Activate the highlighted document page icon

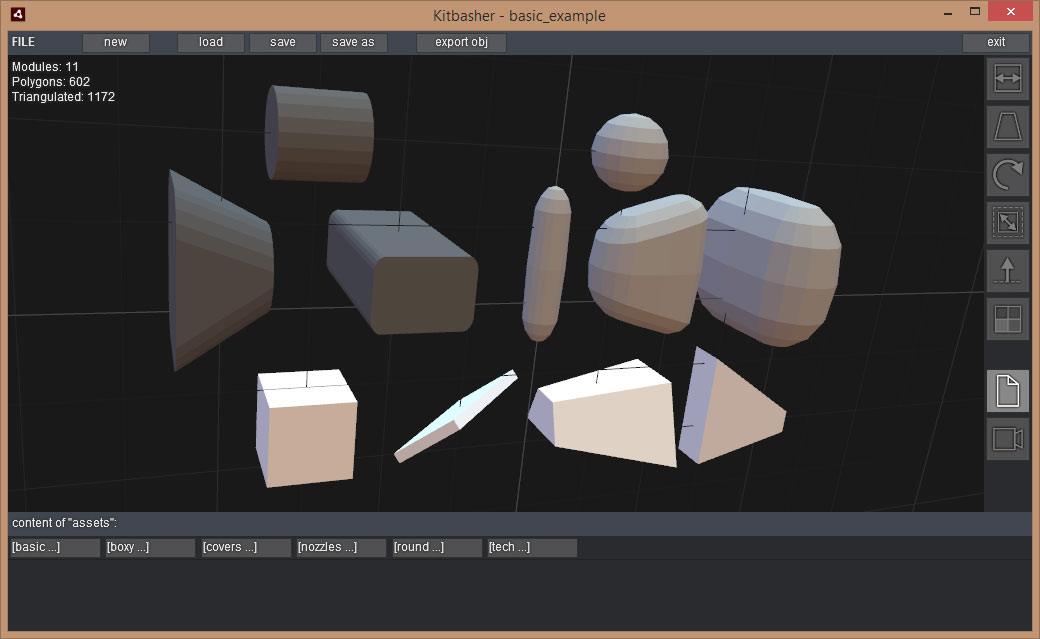pos(1007,391)
